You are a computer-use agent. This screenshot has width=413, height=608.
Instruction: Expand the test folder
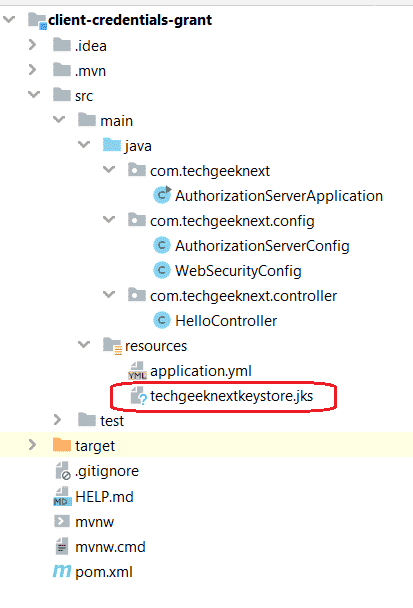(57, 420)
